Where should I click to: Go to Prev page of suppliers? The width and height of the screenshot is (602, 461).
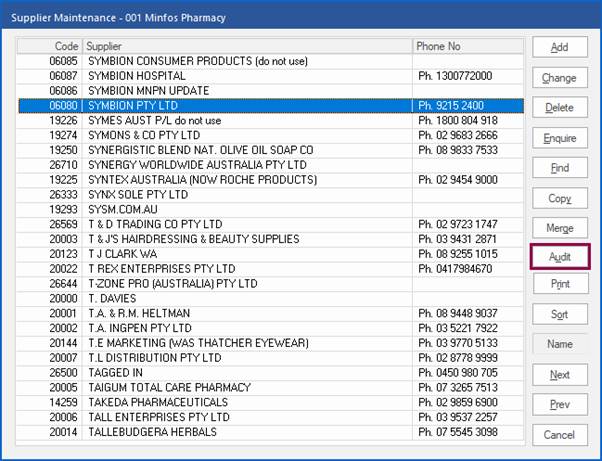click(560, 404)
